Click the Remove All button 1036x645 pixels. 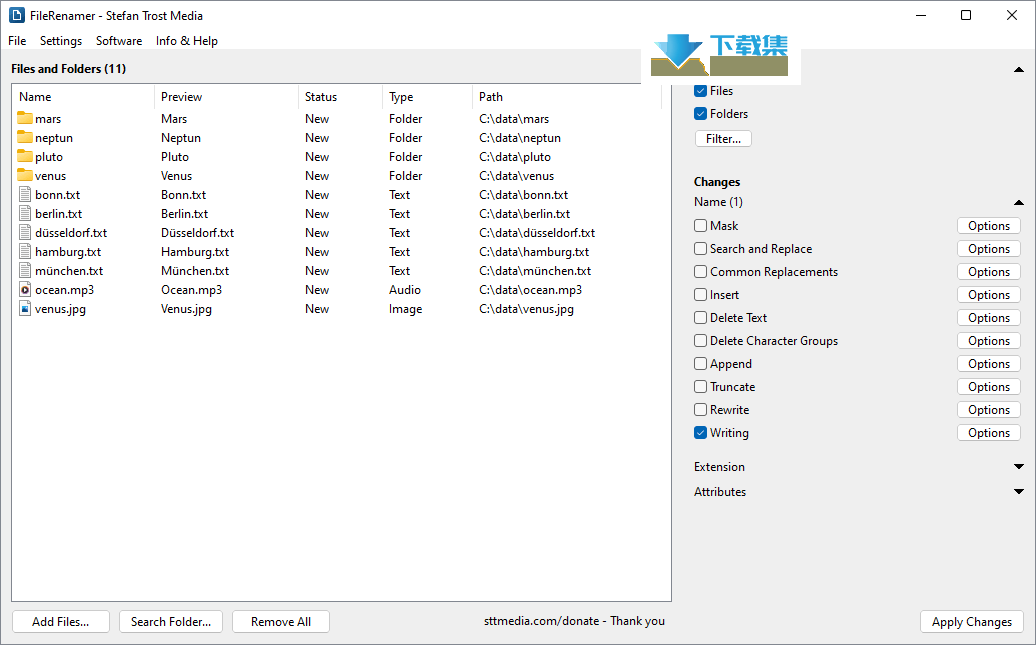tap(281, 622)
